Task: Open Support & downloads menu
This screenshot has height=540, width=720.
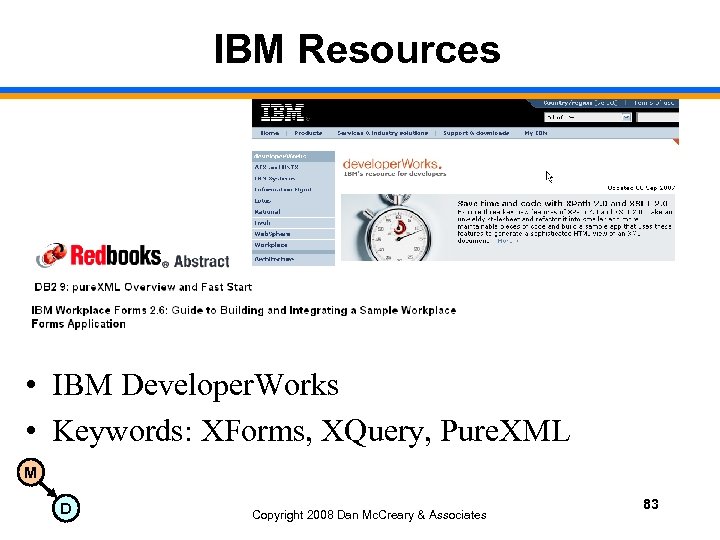Action: [476, 133]
